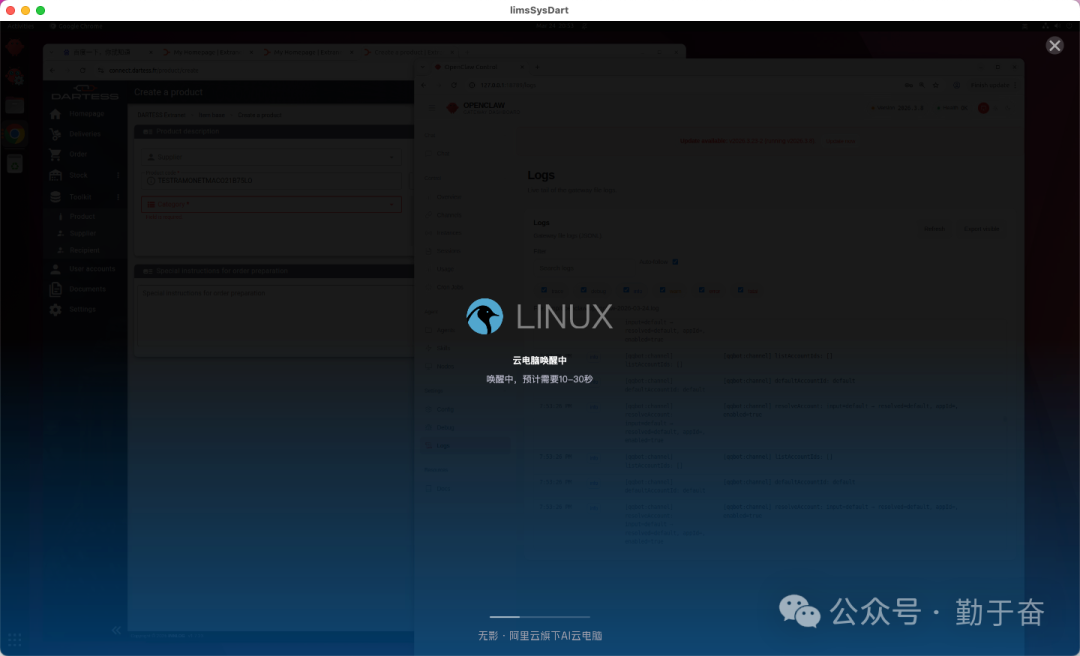Click the wake-up progress bar
Screen dimensions: 1080x656
tap(540, 617)
